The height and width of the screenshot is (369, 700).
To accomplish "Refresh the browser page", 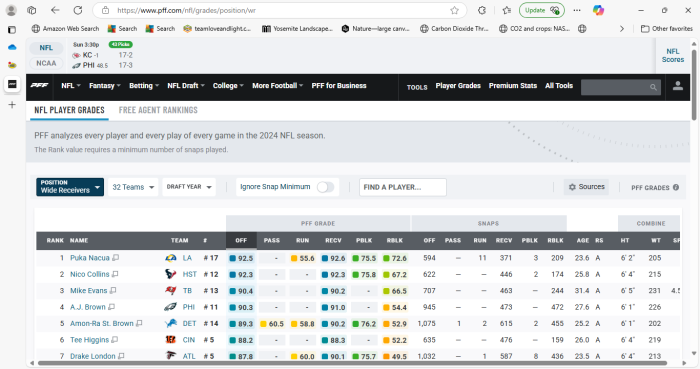I will (x=78, y=10).
